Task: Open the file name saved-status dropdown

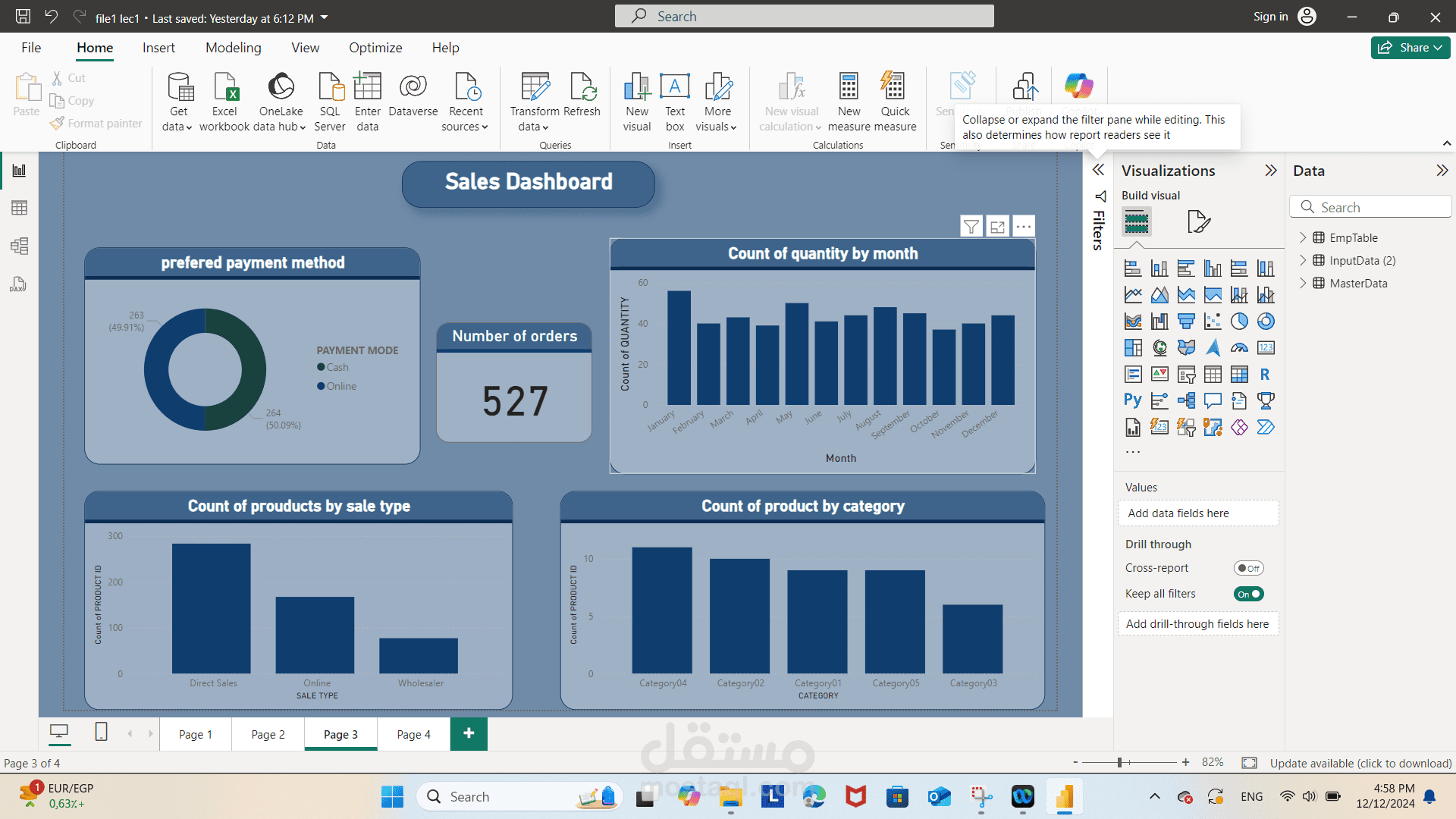Action: coord(325,17)
